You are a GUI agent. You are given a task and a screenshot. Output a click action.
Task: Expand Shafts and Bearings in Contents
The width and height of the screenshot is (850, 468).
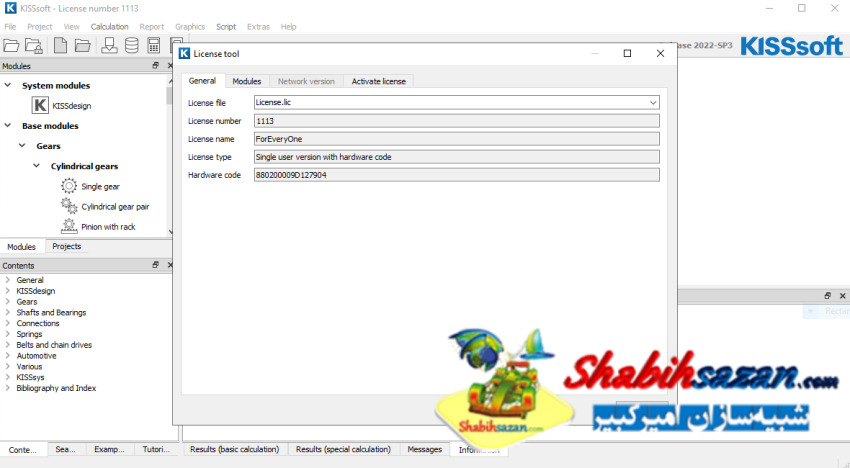8,313
